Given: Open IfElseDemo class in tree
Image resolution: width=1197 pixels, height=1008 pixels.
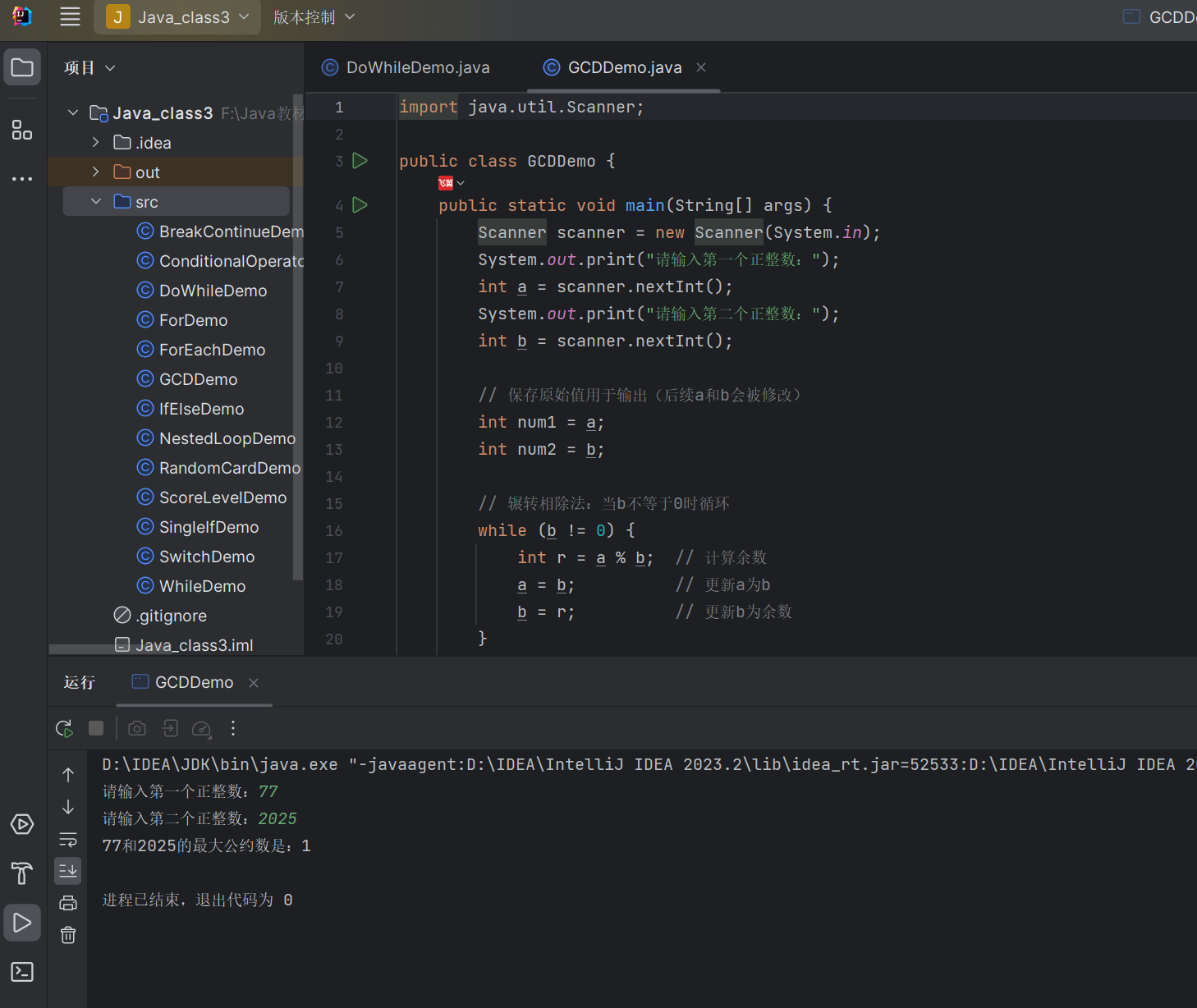Looking at the screenshot, I should pyautogui.click(x=190, y=409).
